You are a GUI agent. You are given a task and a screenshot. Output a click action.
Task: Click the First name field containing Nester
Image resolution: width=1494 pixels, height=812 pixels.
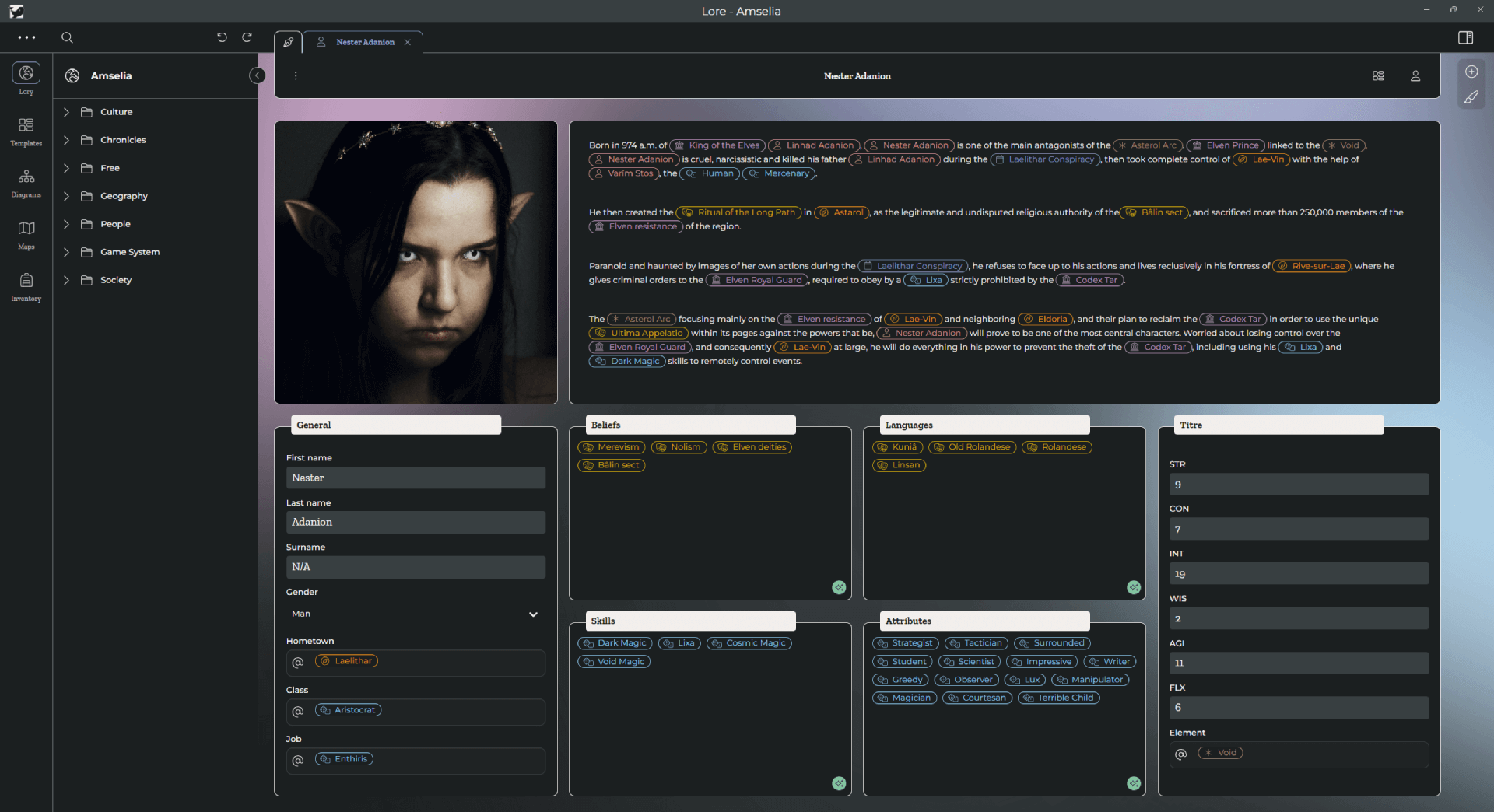pos(415,478)
